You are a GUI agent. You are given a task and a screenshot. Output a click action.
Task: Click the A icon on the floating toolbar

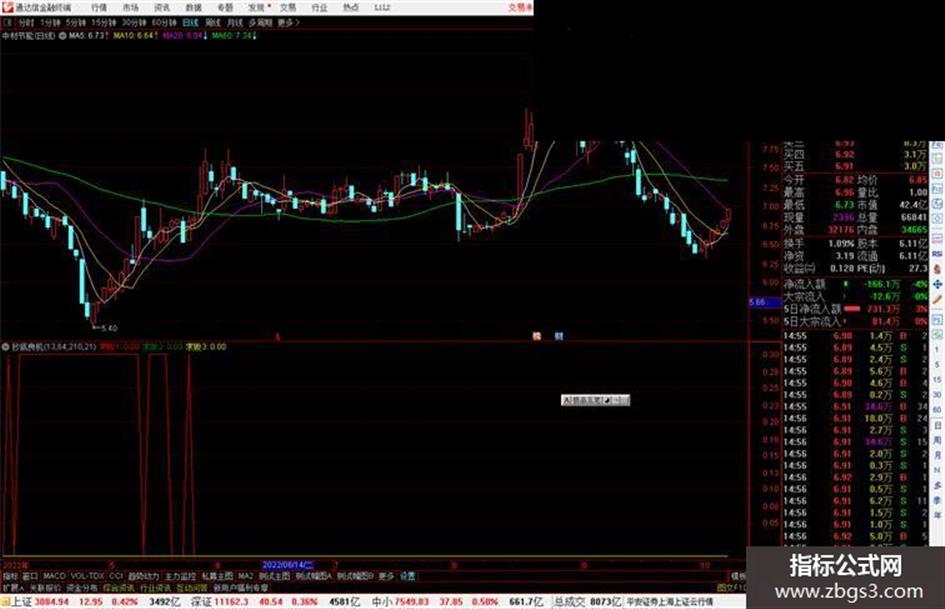click(566, 400)
